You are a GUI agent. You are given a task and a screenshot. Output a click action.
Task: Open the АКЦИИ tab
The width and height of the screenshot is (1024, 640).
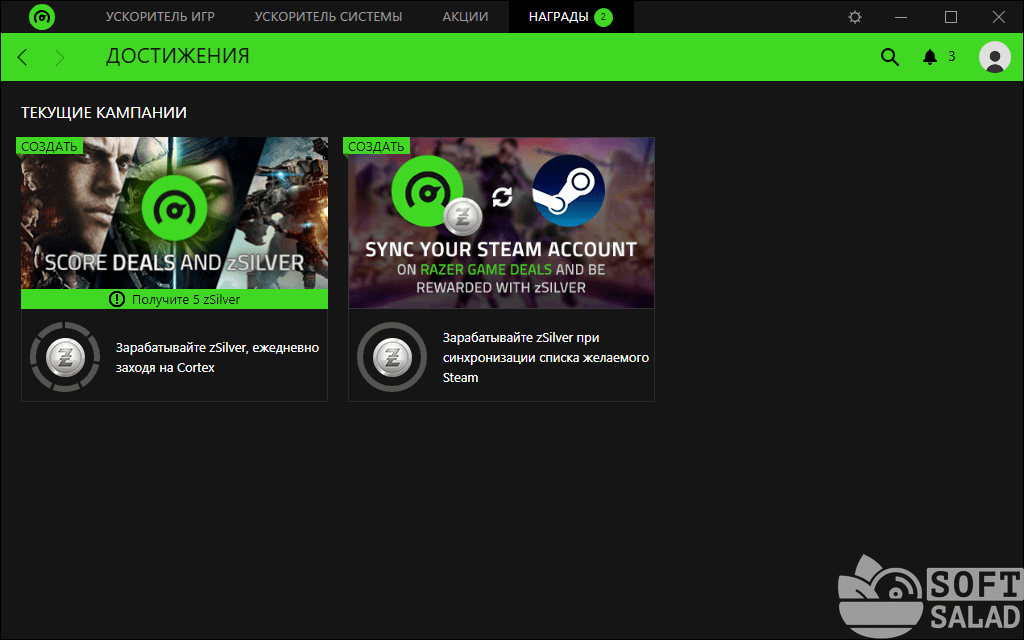(465, 17)
